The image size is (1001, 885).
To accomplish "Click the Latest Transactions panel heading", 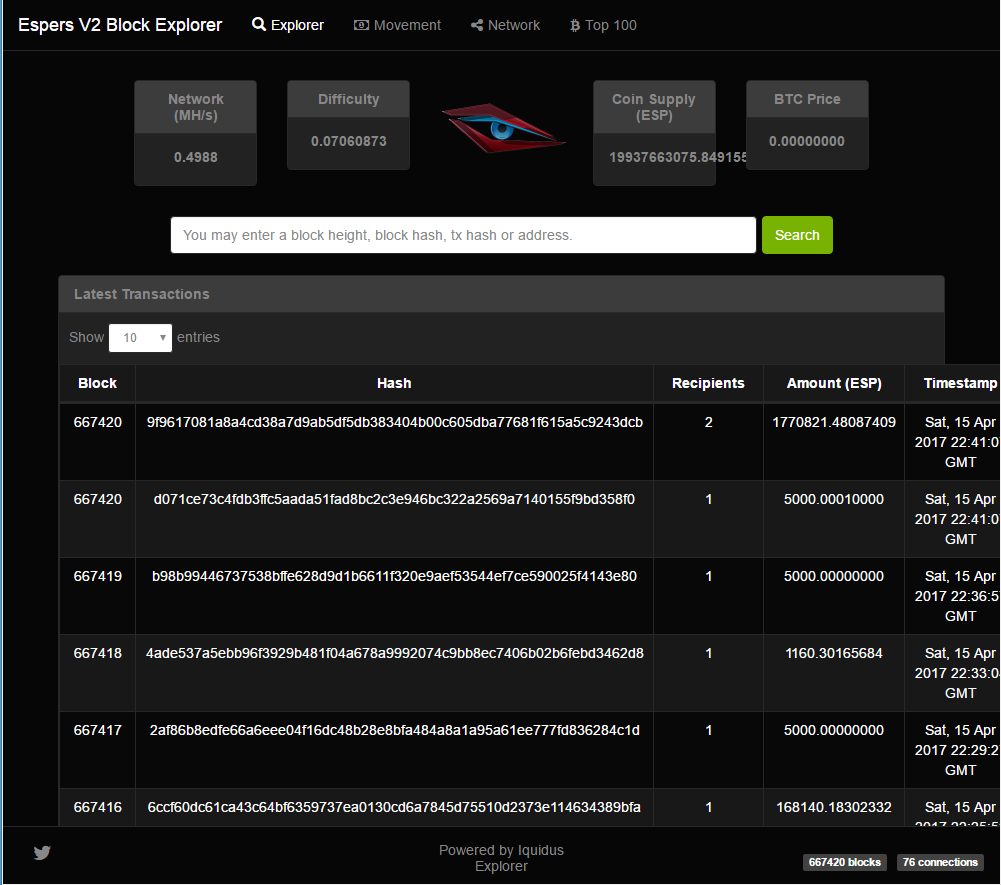I will click(x=142, y=294).
